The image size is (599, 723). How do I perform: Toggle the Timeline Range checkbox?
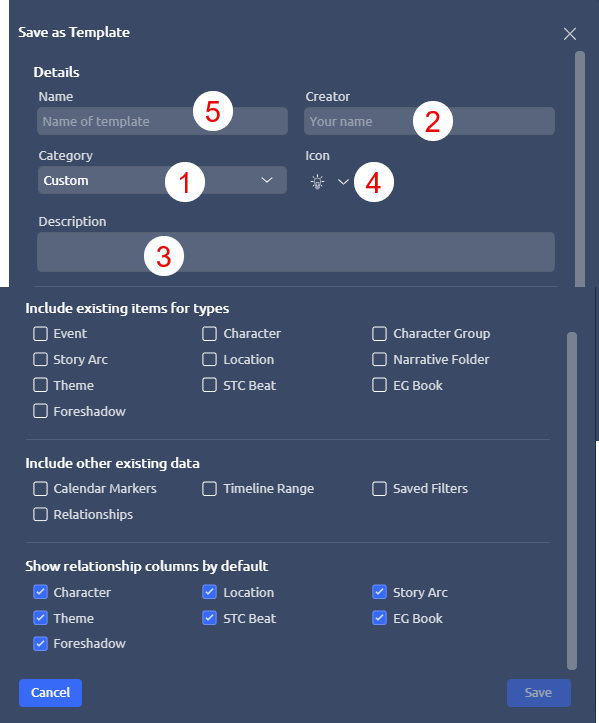(x=209, y=488)
